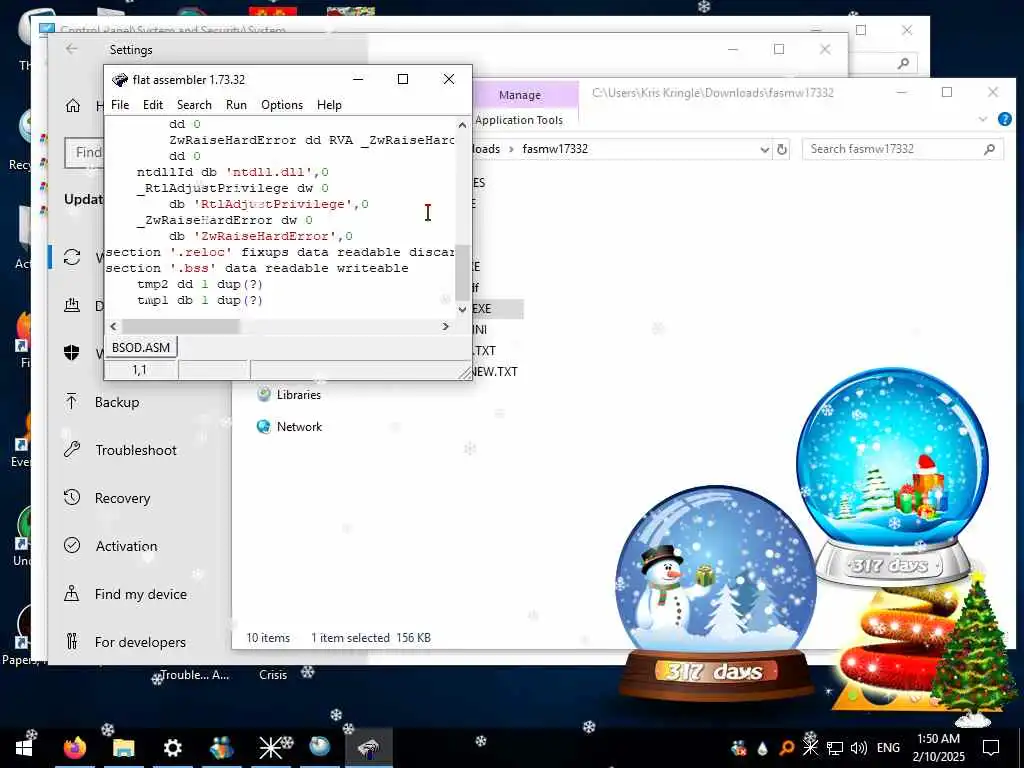Screen dimensions: 1024x768
Task: Open the File menu in flat assembler
Action: 120,104
